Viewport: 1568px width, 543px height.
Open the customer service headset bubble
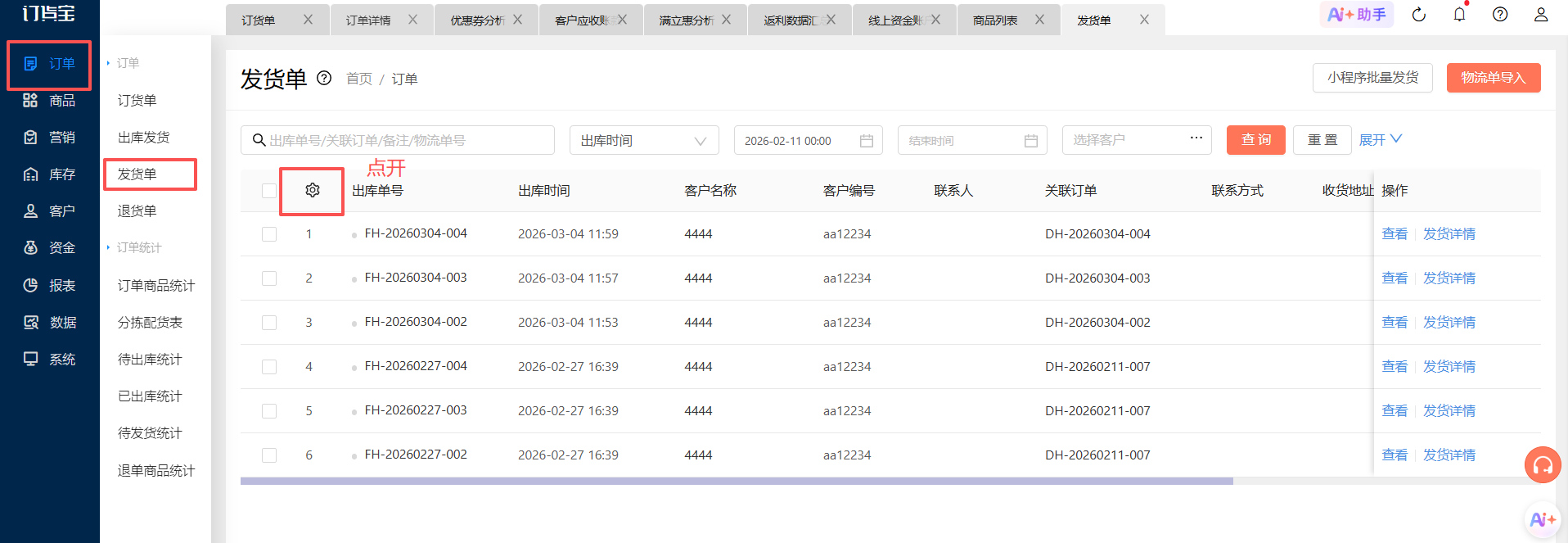(x=1543, y=465)
